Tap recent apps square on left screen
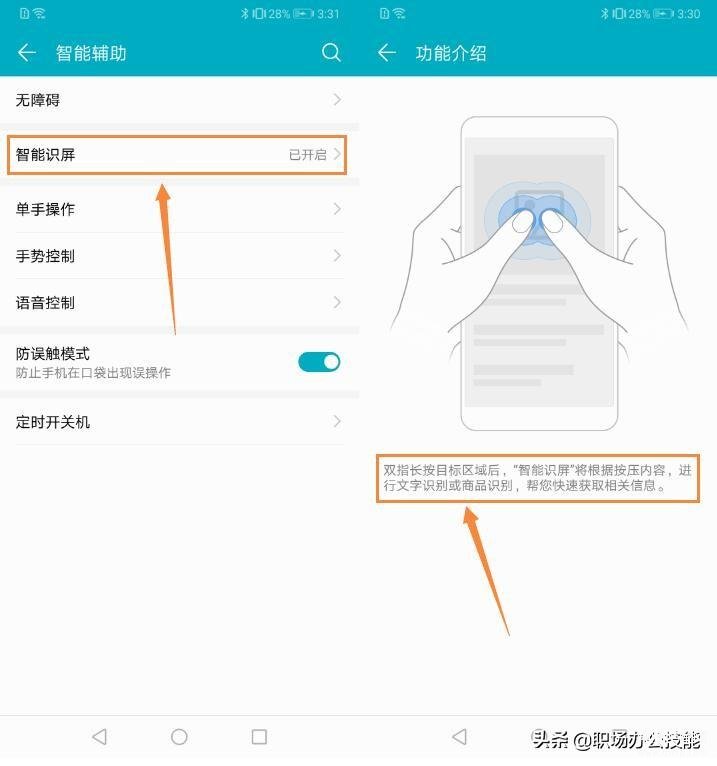 259,736
